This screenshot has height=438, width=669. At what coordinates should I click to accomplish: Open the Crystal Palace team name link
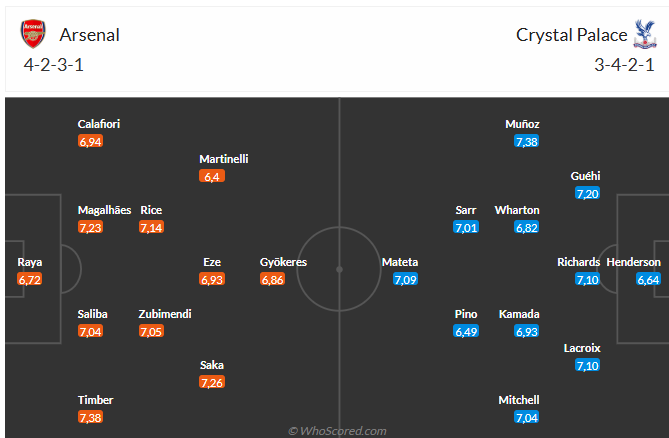coord(572,35)
